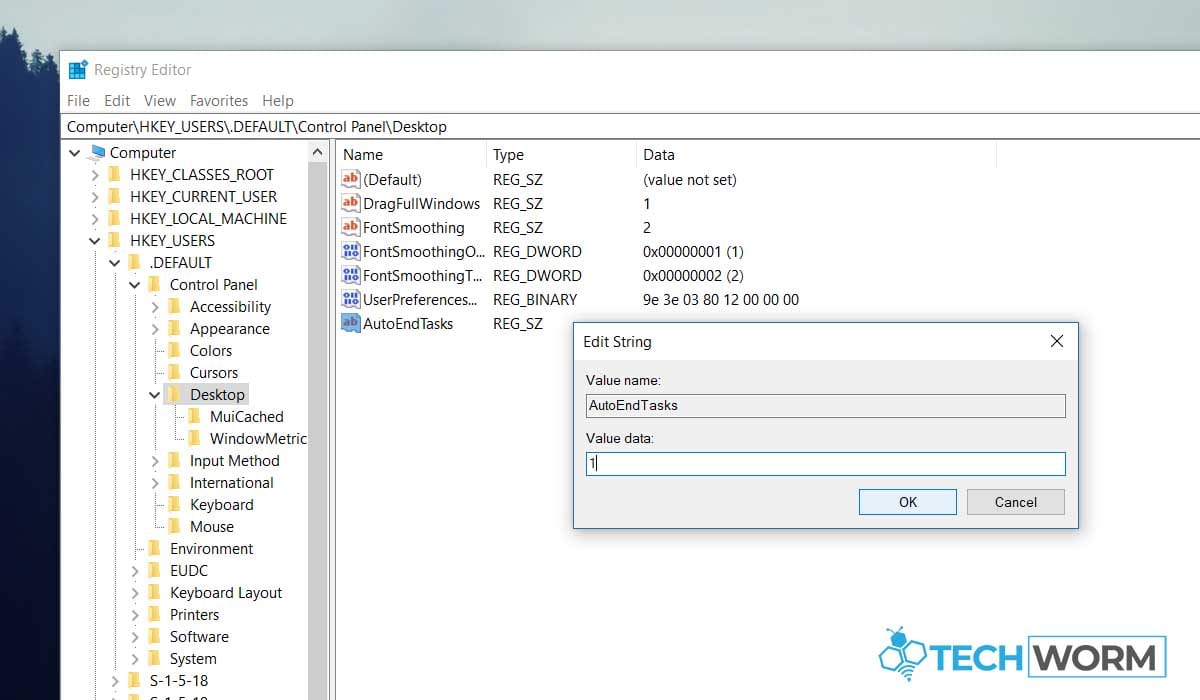Click the tree scrollbar up arrow
This screenshot has height=700, width=1200.
[x=318, y=153]
